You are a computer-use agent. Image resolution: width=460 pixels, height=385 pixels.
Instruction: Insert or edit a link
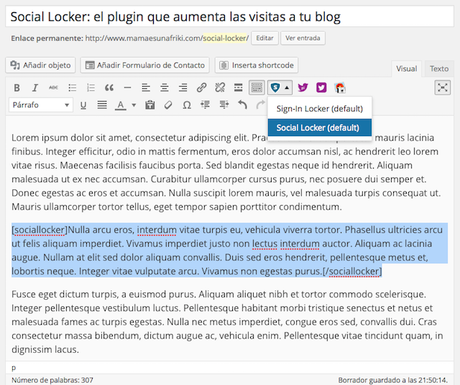coord(201,88)
